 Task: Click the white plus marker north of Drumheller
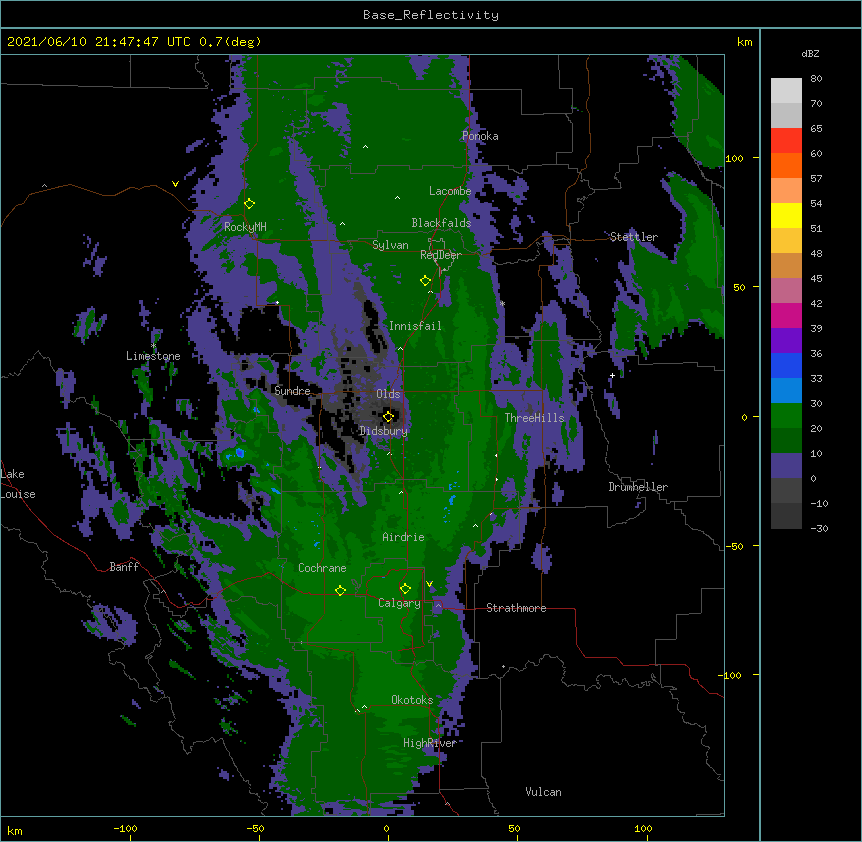click(x=612, y=375)
